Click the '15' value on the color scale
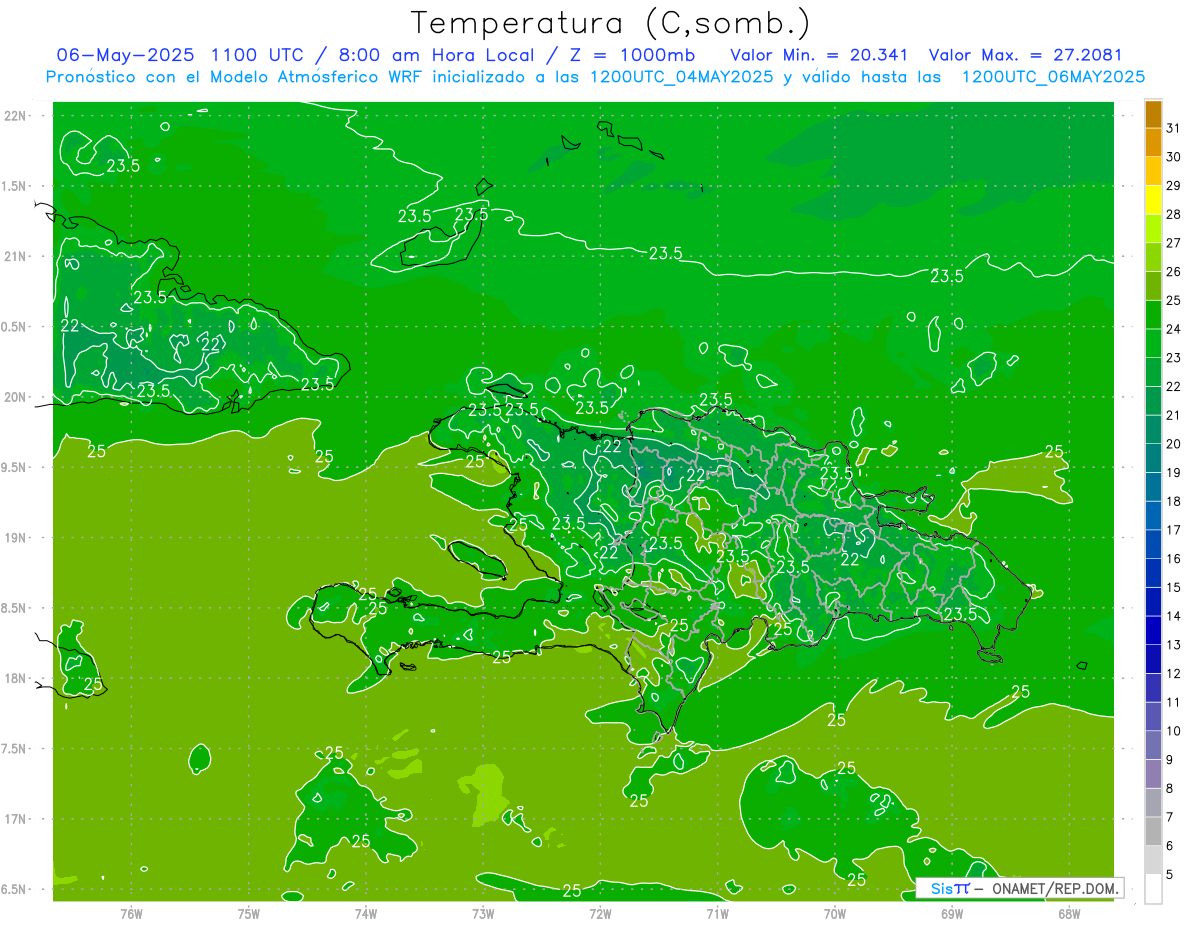The image size is (1200, 927). point(1174,587)
